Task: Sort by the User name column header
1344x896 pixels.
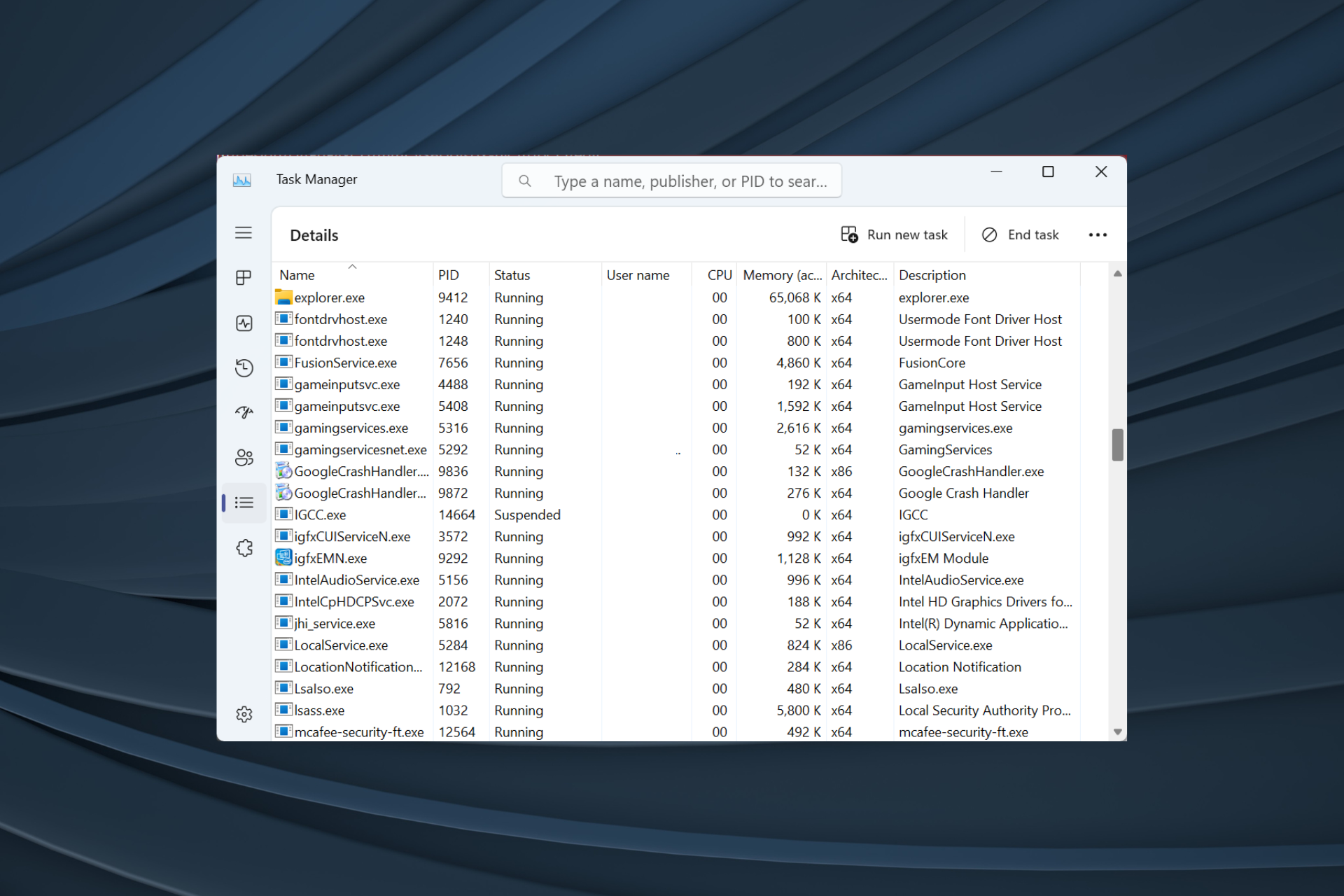Action: [646, 275]
